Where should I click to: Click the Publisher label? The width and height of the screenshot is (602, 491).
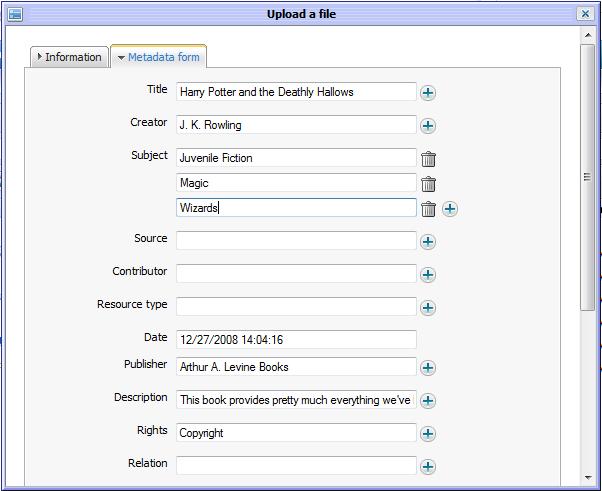[x=146, y=364]
